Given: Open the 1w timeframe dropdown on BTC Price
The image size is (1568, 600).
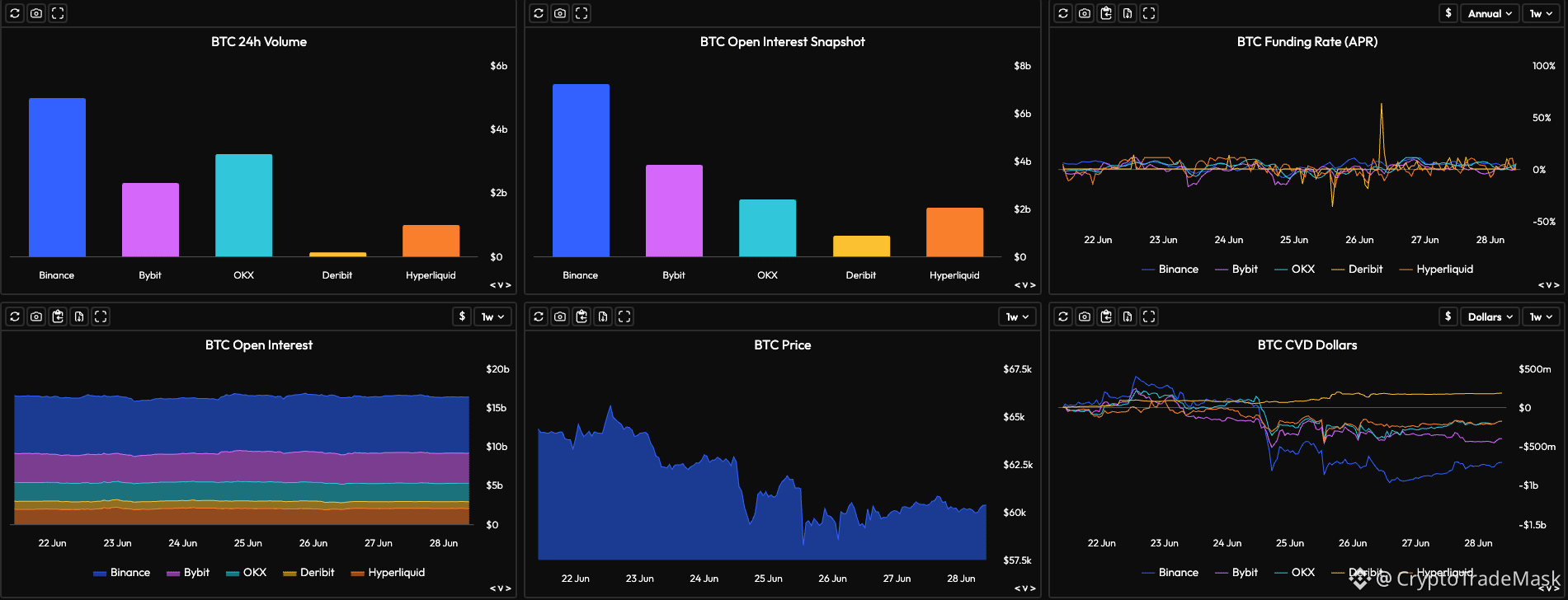Looking at the screenshot, I should (1017, 316).
